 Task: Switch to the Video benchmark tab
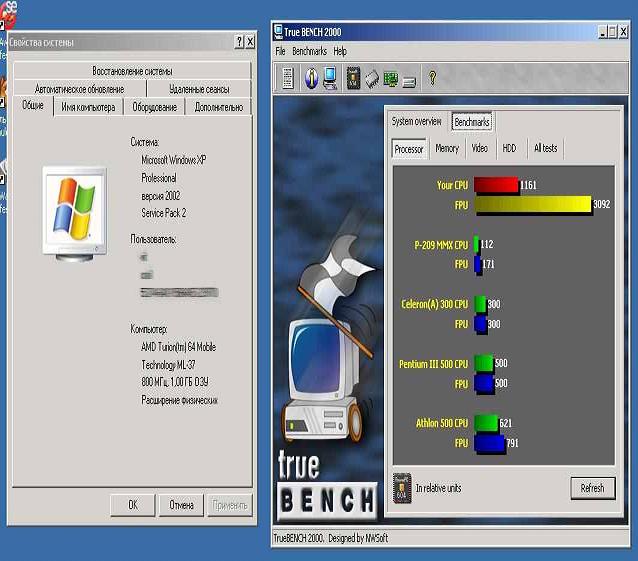(479, 148)
